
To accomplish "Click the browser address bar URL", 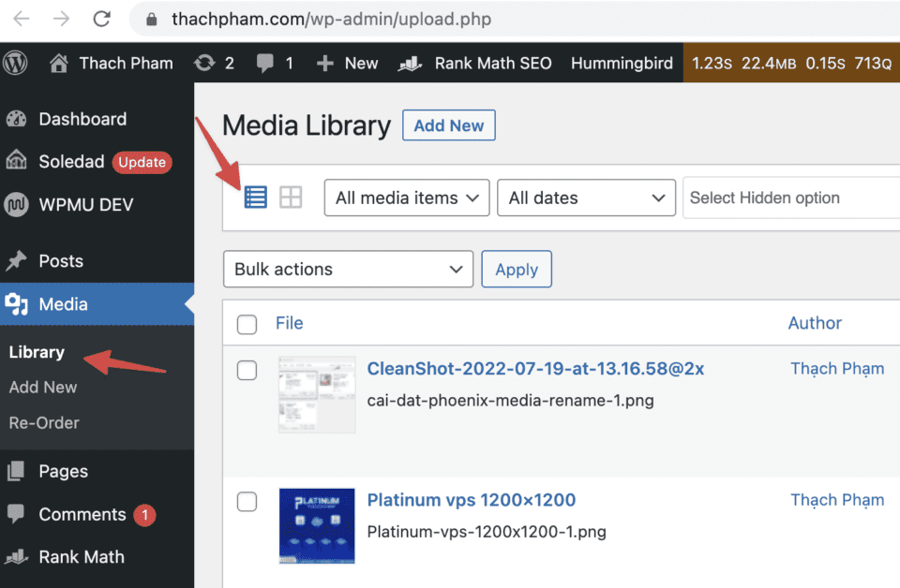I will [331, 19].
